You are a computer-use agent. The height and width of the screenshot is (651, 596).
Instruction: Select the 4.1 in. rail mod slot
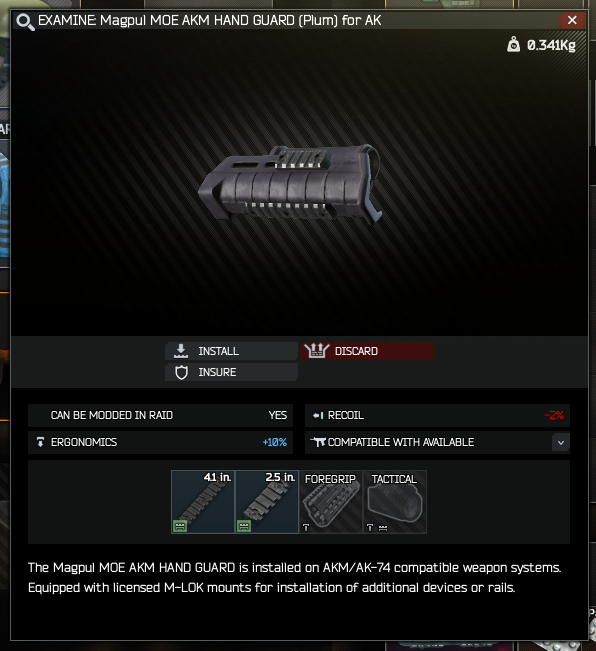[203, 502]
